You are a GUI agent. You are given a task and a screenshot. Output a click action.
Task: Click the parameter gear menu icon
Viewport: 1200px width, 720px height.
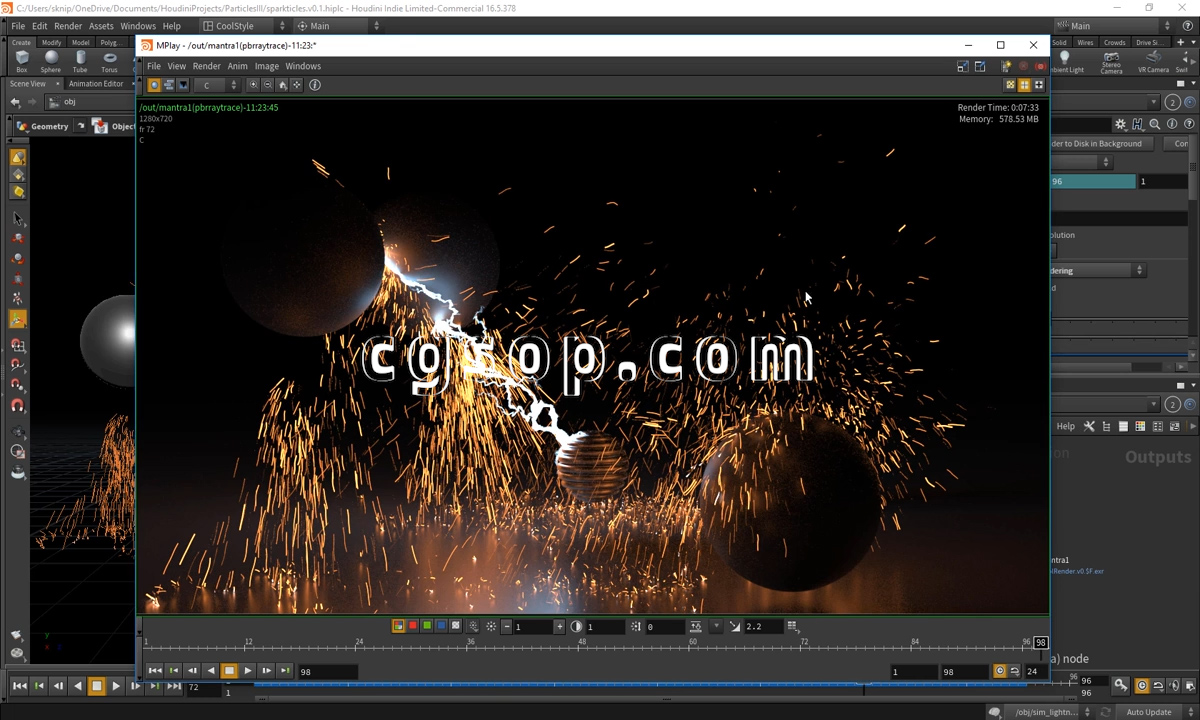pos(1121,124)
